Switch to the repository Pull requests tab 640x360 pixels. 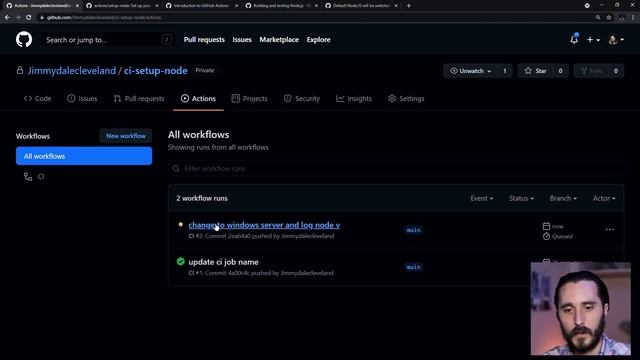coord(139,98)
